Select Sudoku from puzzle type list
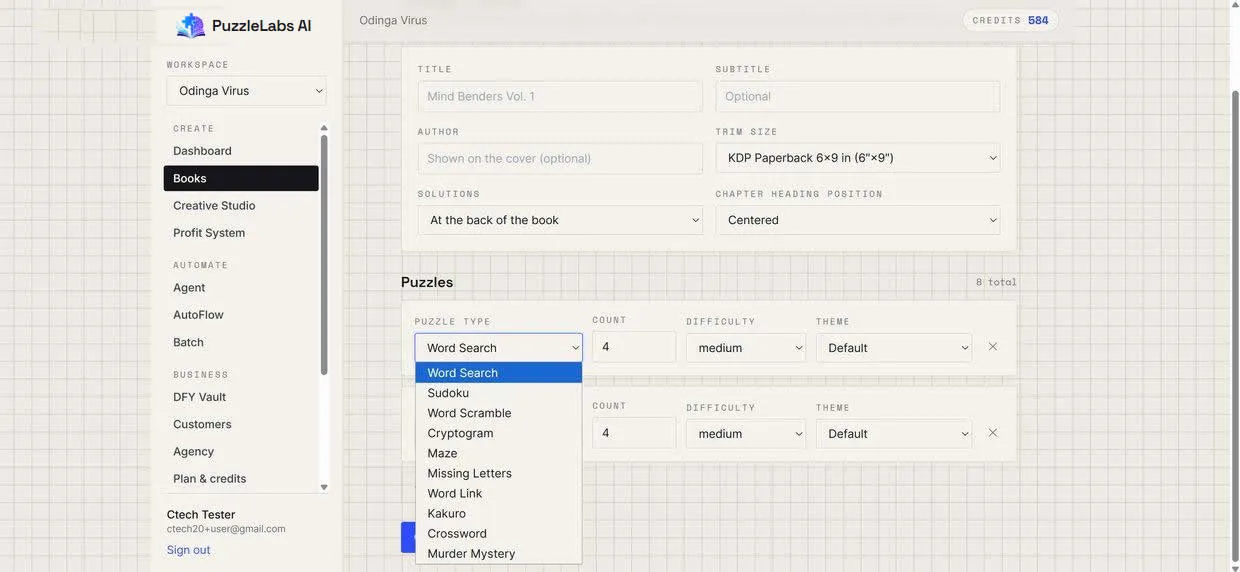 click(499, 393)
